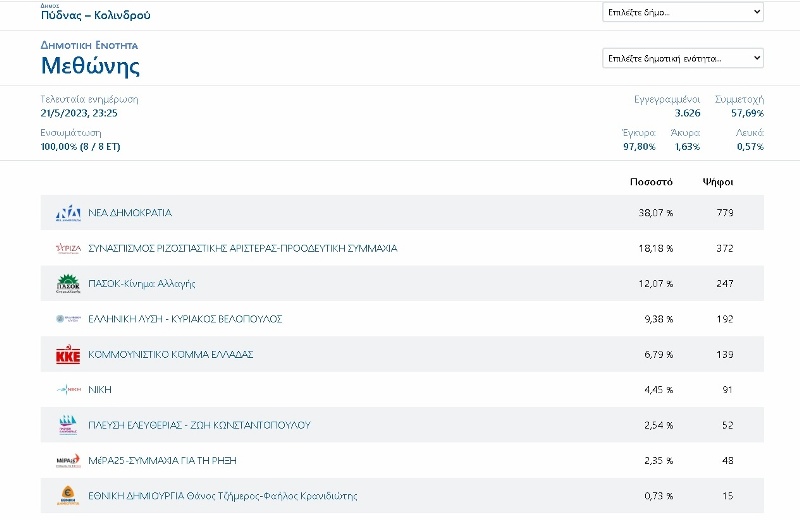Click the Εγγεγραμμένοι label
The height and width of the screenshot is (520, 800).
[667, 100]
